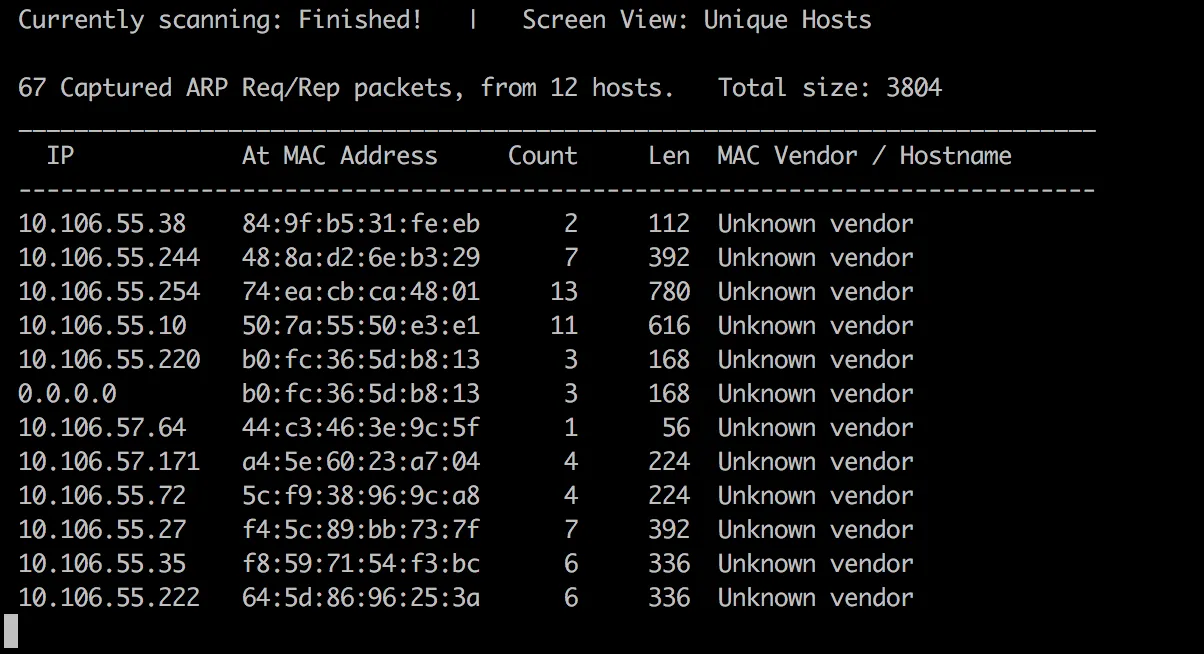Click the 'Count' column header
This screenshot has width=1204, height=654.
pos(542,155)
